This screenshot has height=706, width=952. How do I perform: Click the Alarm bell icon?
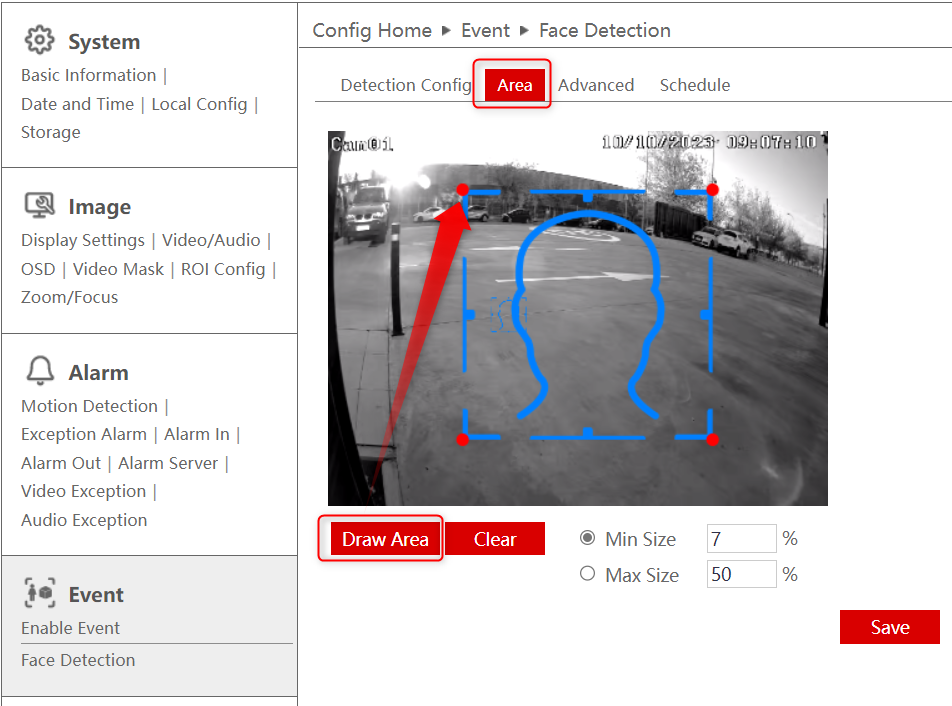[x=39, y=369]
